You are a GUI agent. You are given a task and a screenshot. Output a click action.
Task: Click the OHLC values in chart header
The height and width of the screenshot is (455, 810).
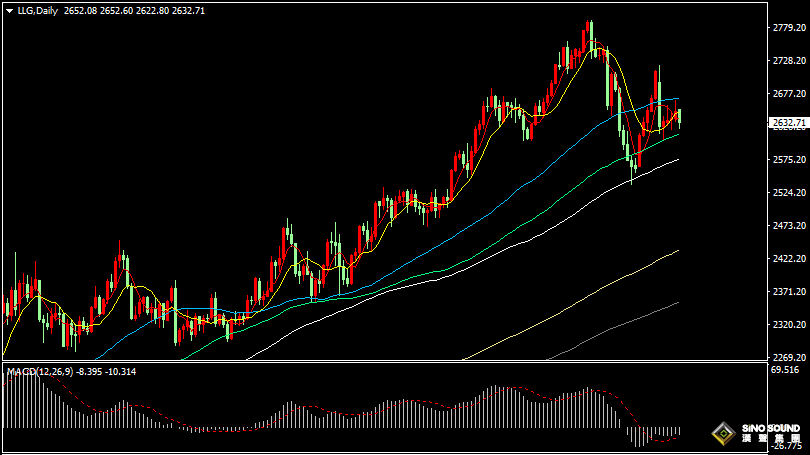(x=134, y=11)
